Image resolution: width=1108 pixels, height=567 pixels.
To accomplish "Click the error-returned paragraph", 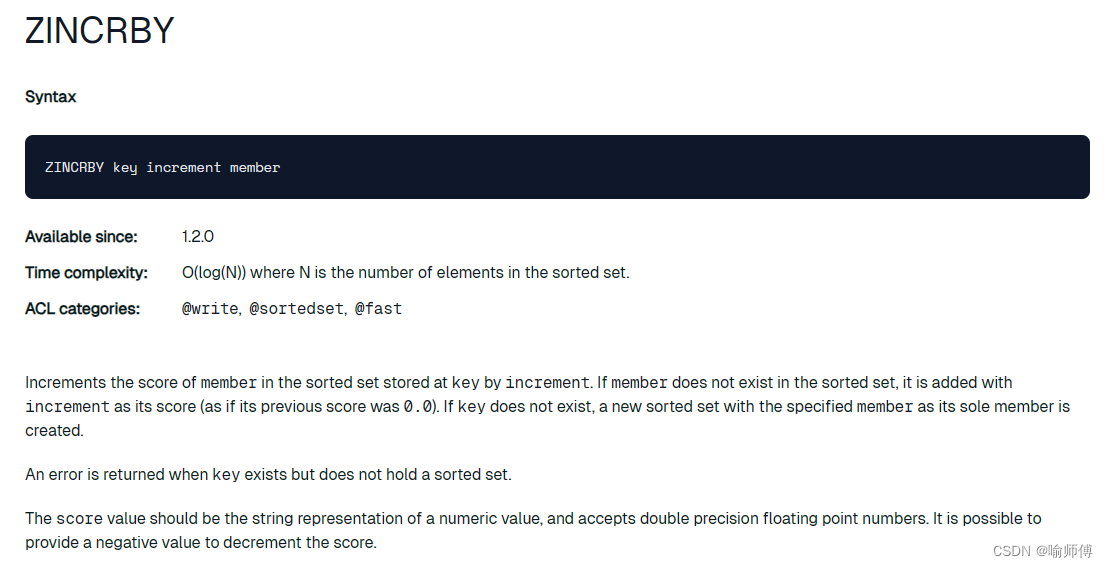I will [268, 474].
